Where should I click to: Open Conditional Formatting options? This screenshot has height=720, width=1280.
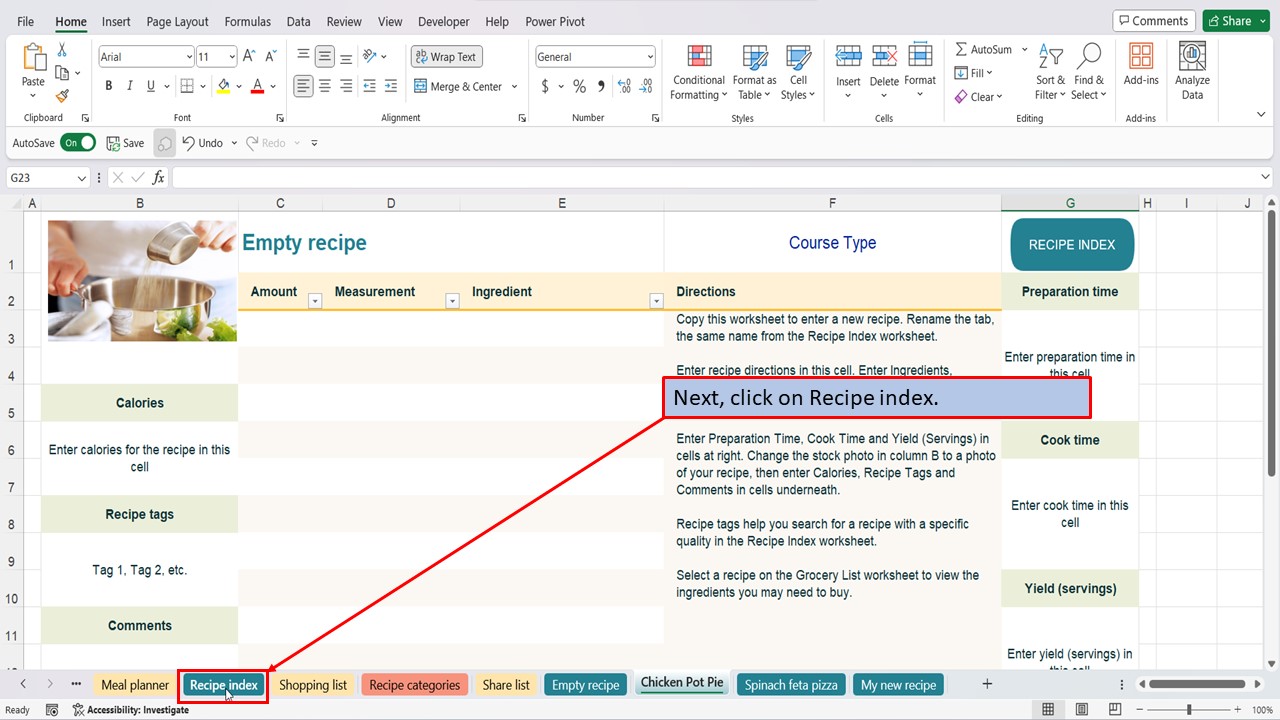click(x=698, y=70)
